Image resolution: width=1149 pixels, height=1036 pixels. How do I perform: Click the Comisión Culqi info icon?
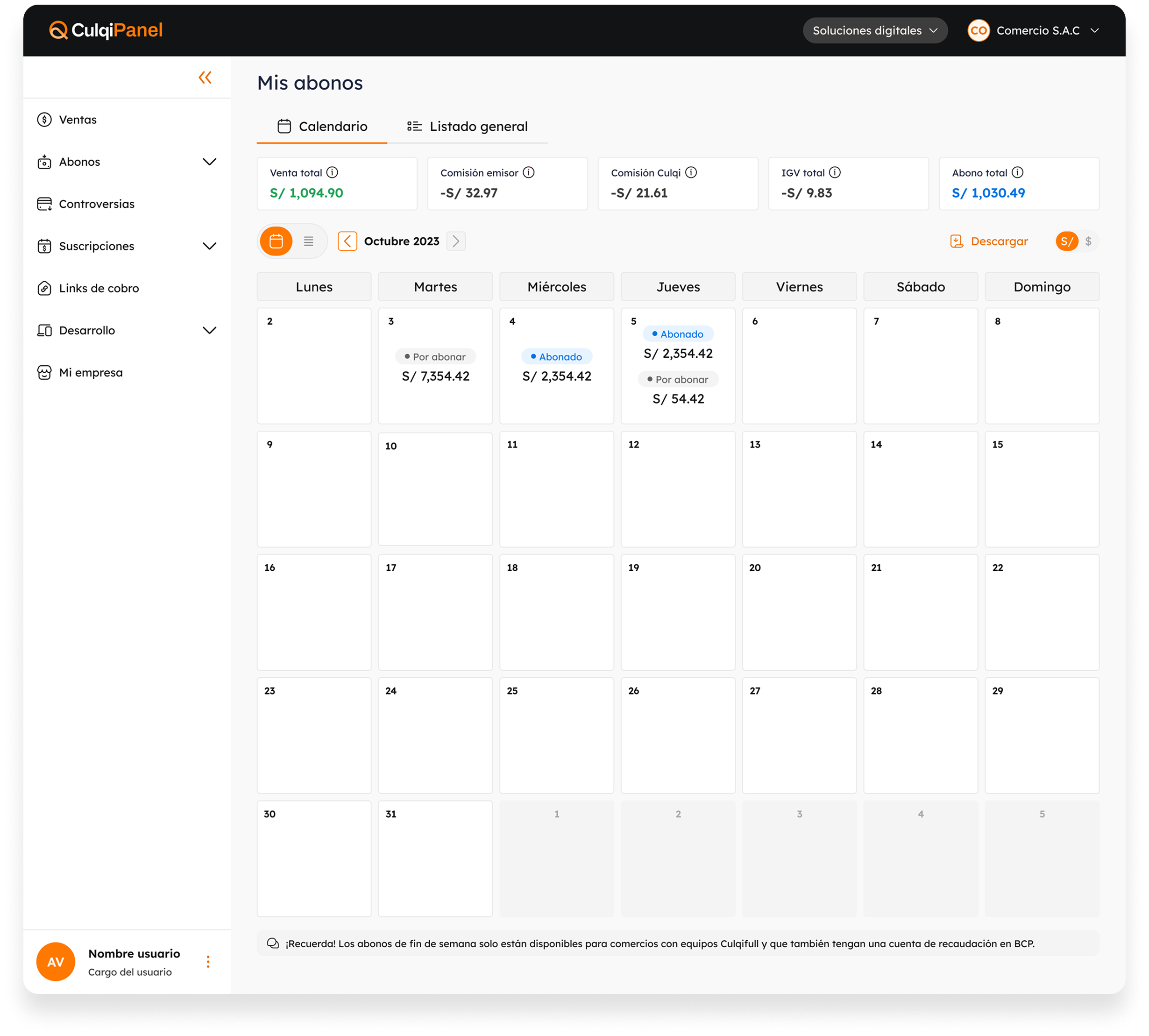(691, 172)
